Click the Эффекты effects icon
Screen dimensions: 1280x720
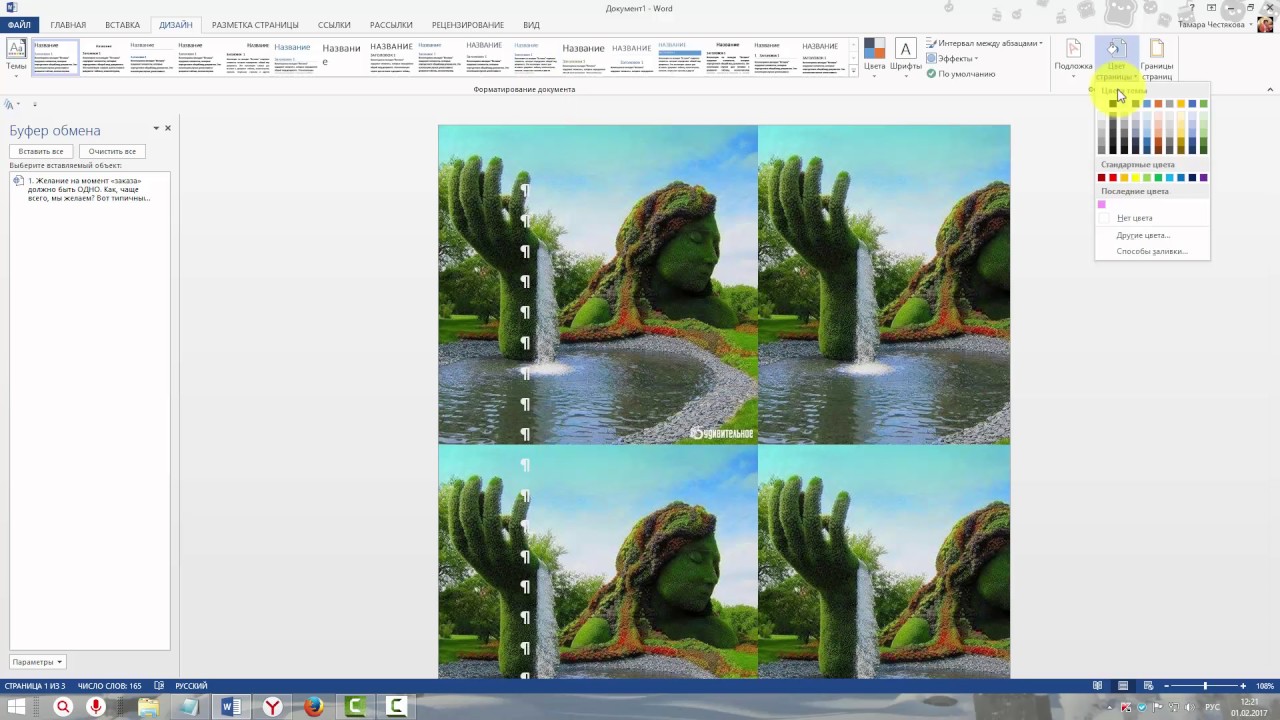[x=931, y=59]
